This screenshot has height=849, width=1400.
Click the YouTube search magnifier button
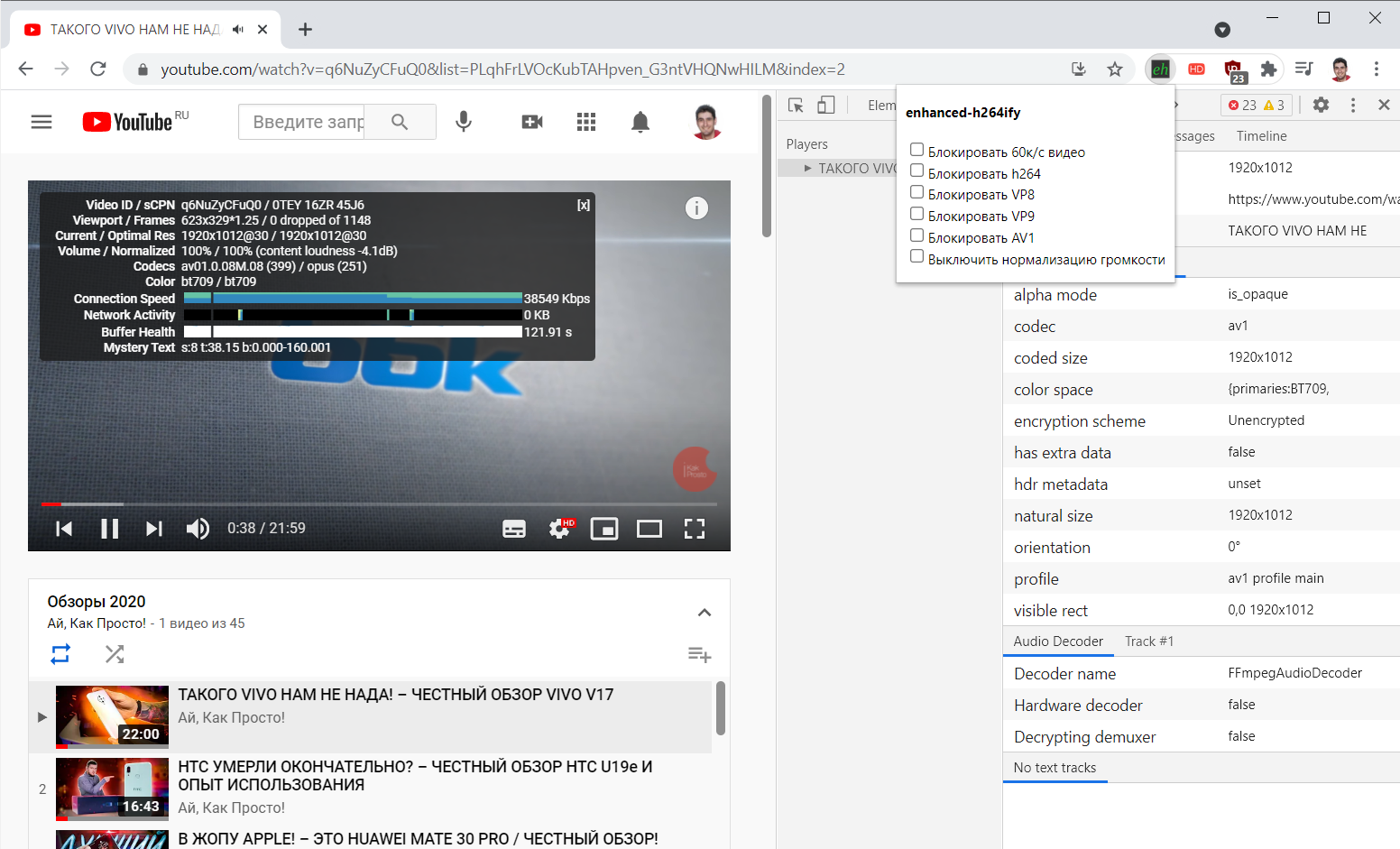tap(400, 122)
